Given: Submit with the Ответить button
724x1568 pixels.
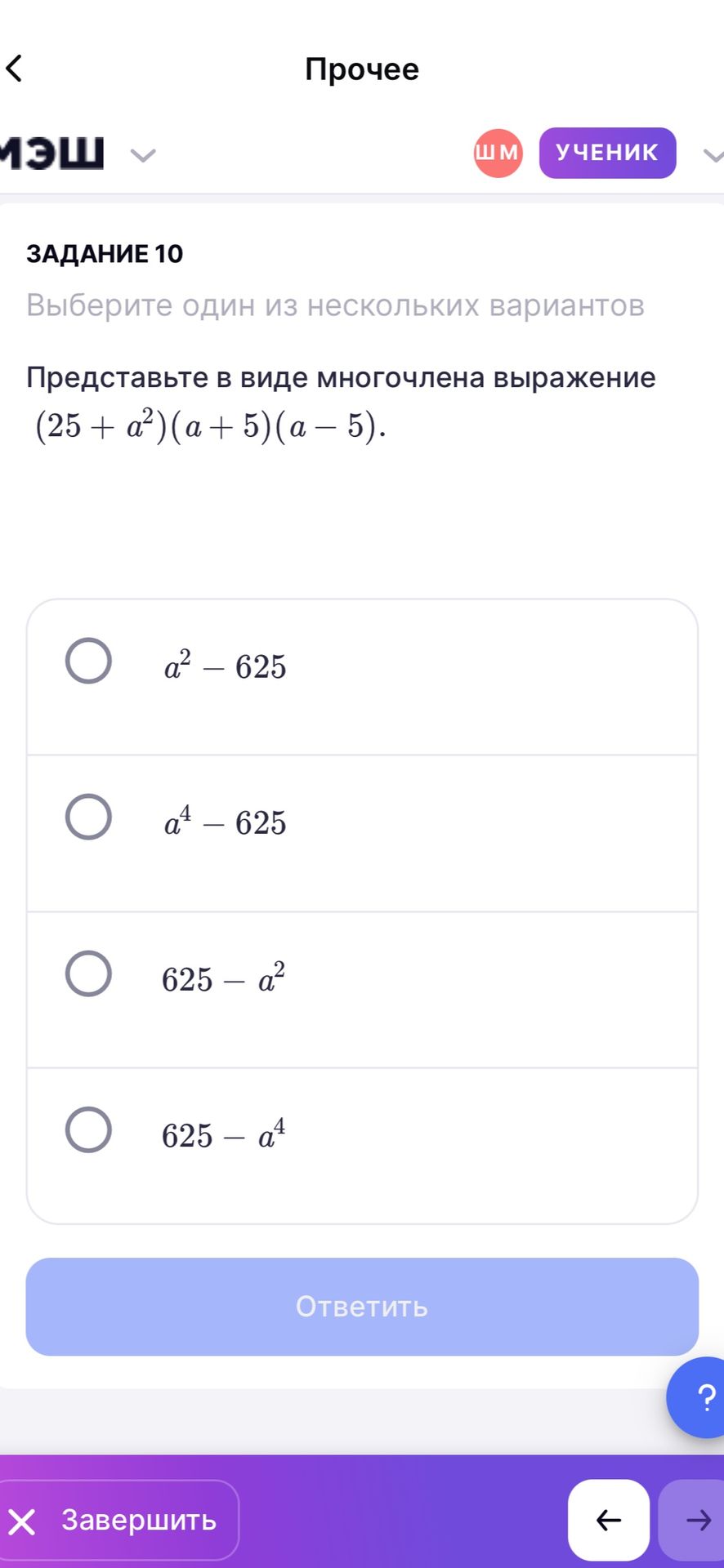Looking at the screenshot, I should 362,1307.
